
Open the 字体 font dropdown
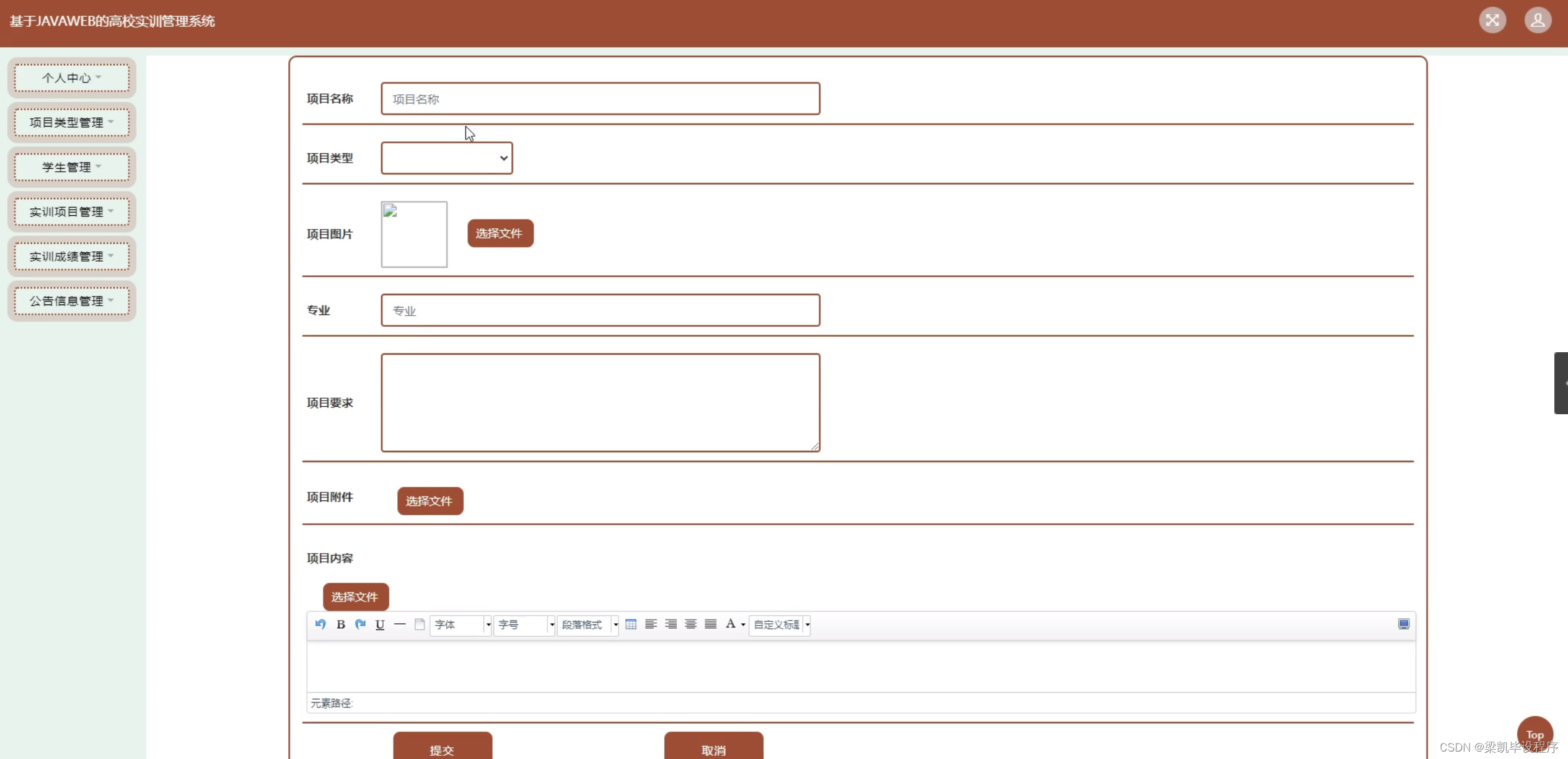click(x=460, y=624)
